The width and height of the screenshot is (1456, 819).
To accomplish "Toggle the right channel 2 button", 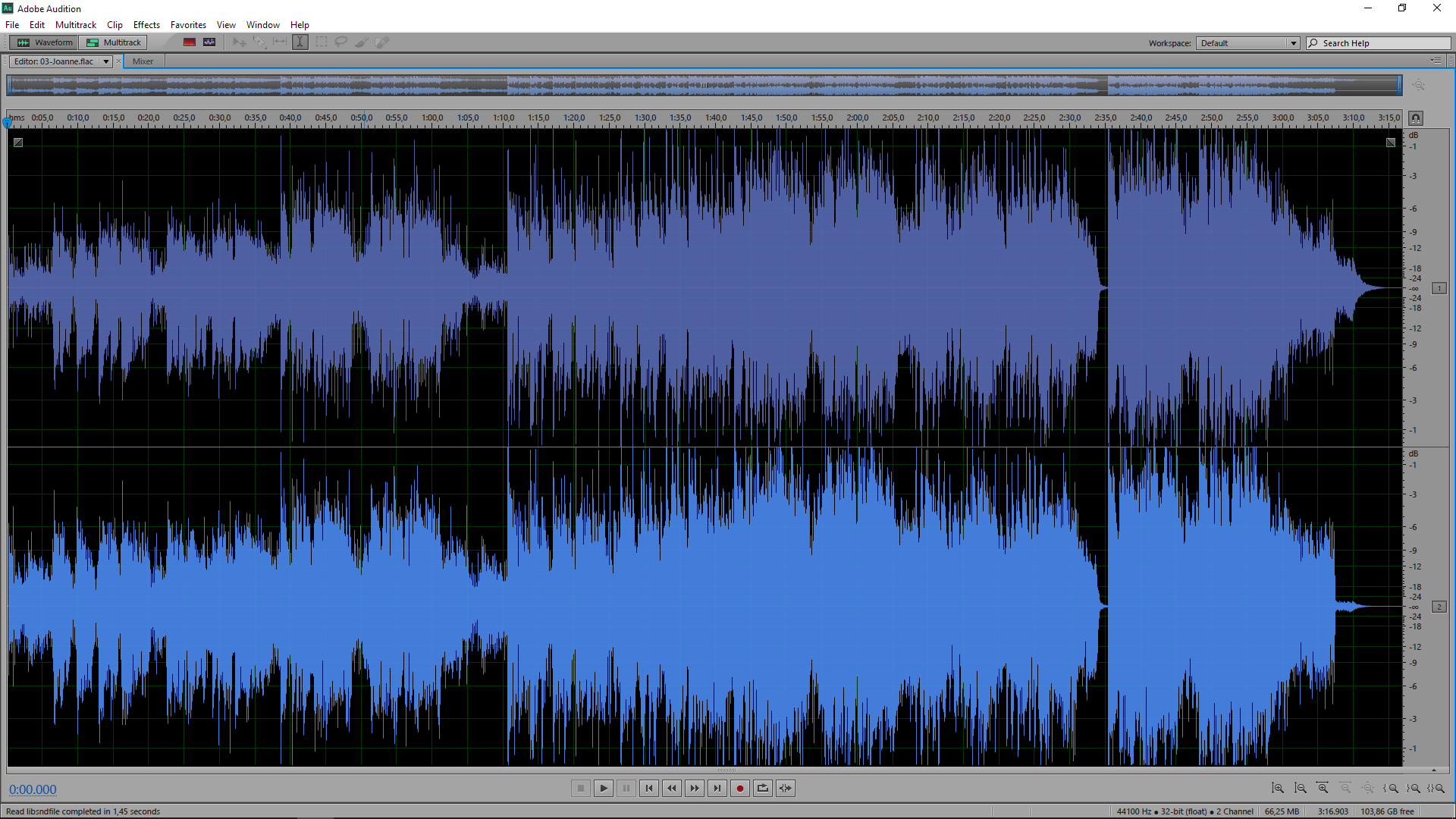I will (1439, 607).
